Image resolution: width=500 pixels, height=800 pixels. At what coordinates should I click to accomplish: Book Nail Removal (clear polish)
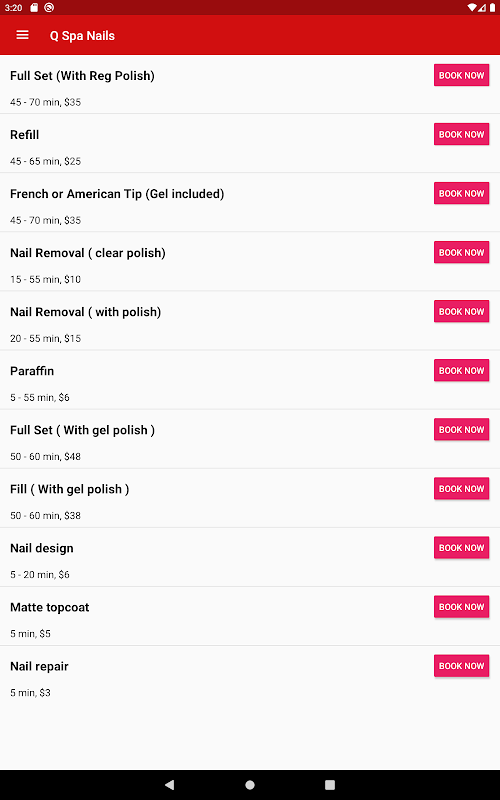coord(461,253)
